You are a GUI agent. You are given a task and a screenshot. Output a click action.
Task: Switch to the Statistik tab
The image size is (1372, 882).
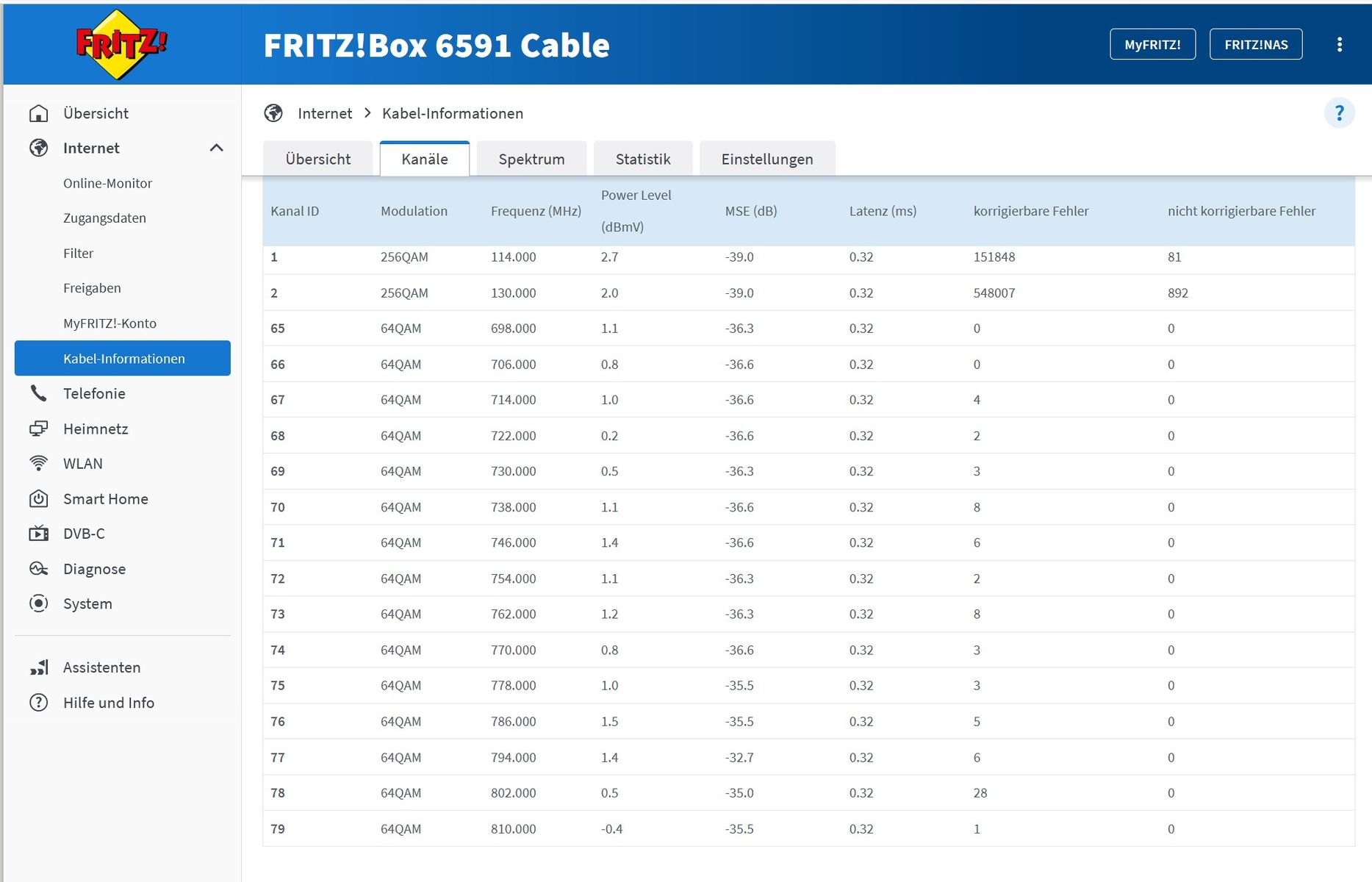[643, 159]
